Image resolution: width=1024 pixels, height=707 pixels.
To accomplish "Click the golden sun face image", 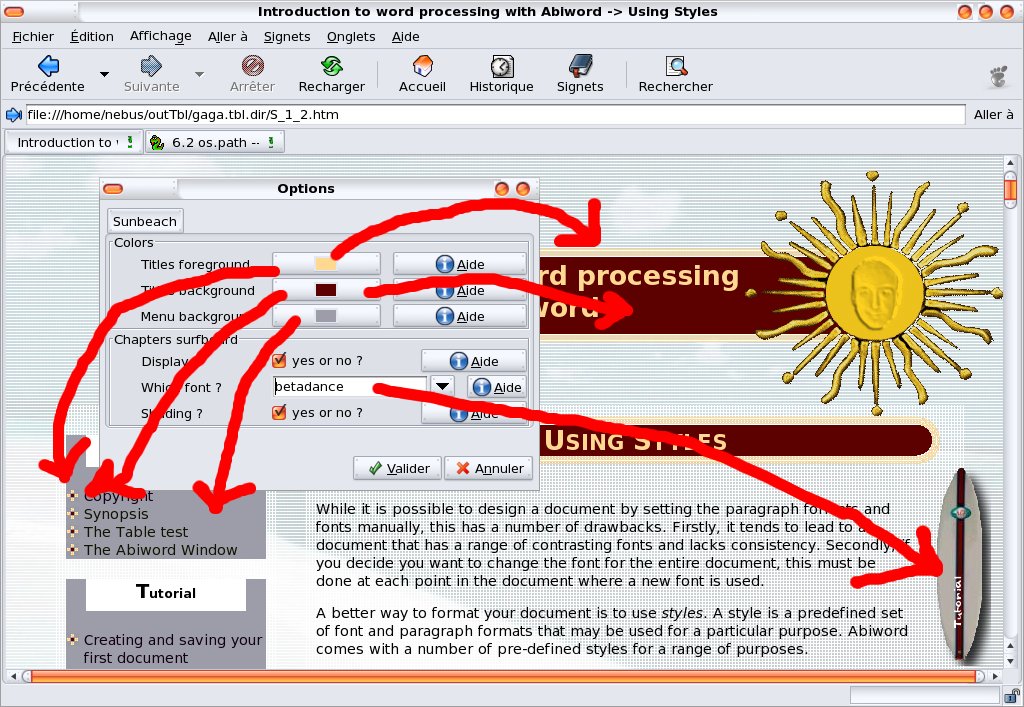I will point(874,292).
